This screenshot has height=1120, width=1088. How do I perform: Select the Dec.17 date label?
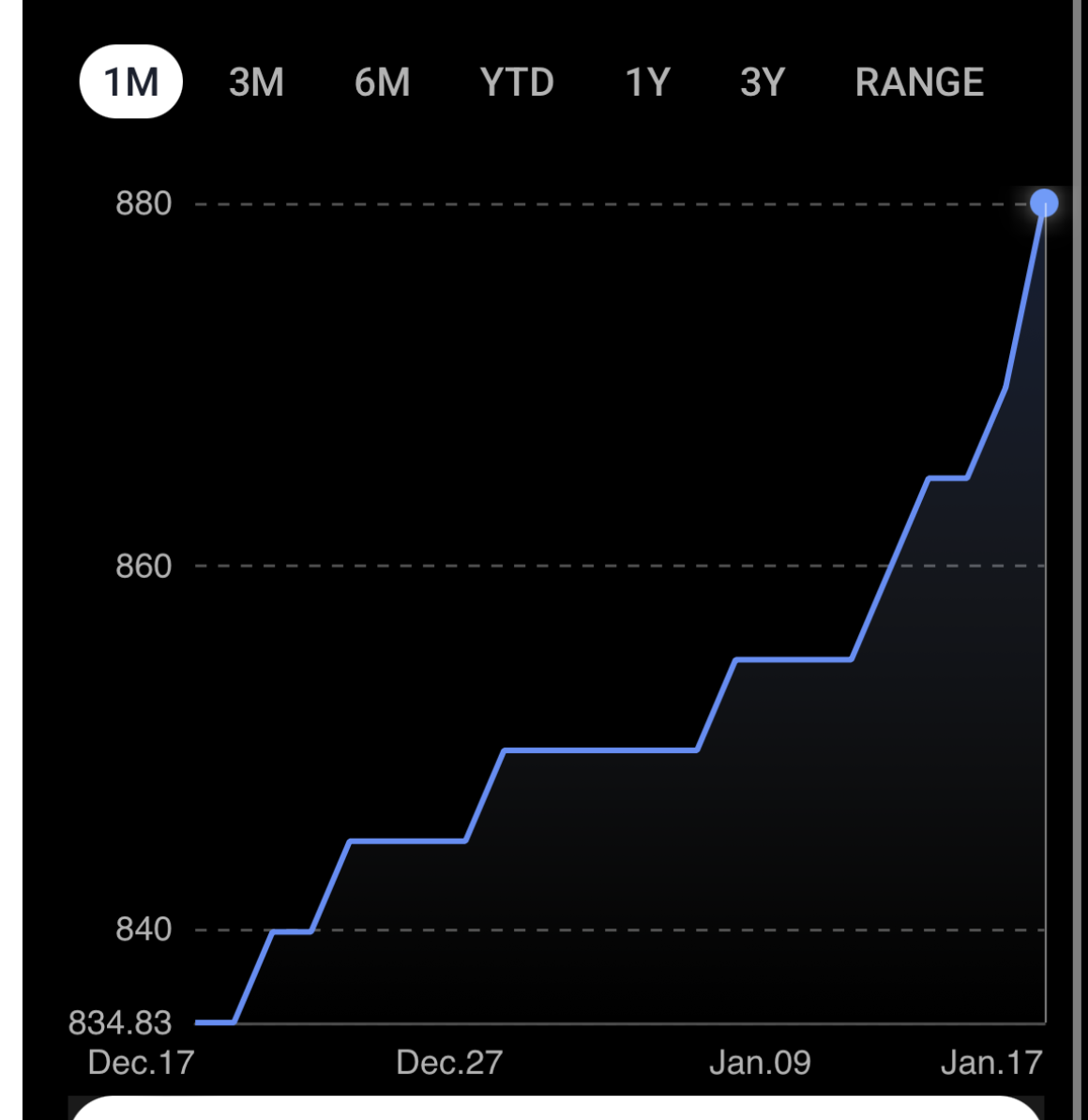pyautogui.click(x=141, y=1062)
